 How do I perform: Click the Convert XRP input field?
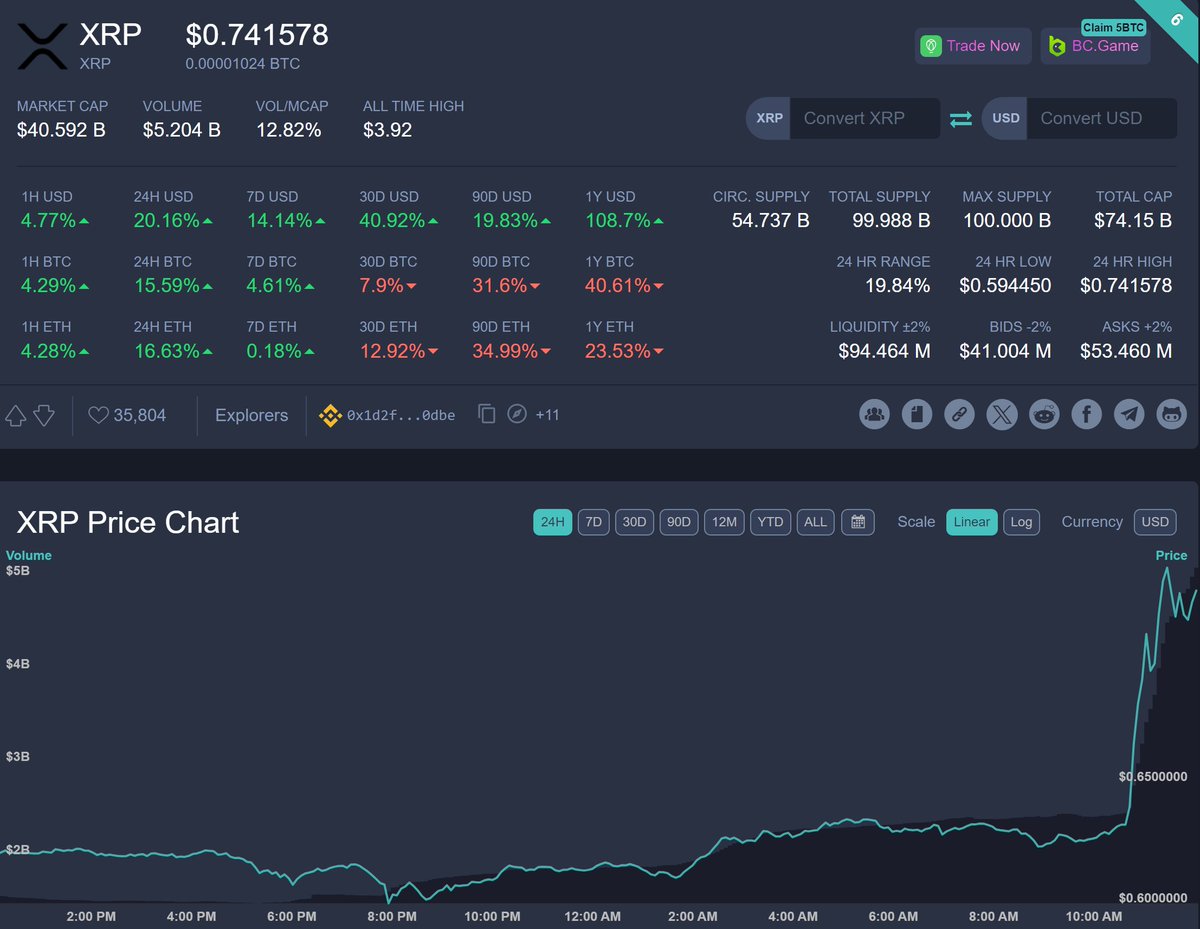865,118
